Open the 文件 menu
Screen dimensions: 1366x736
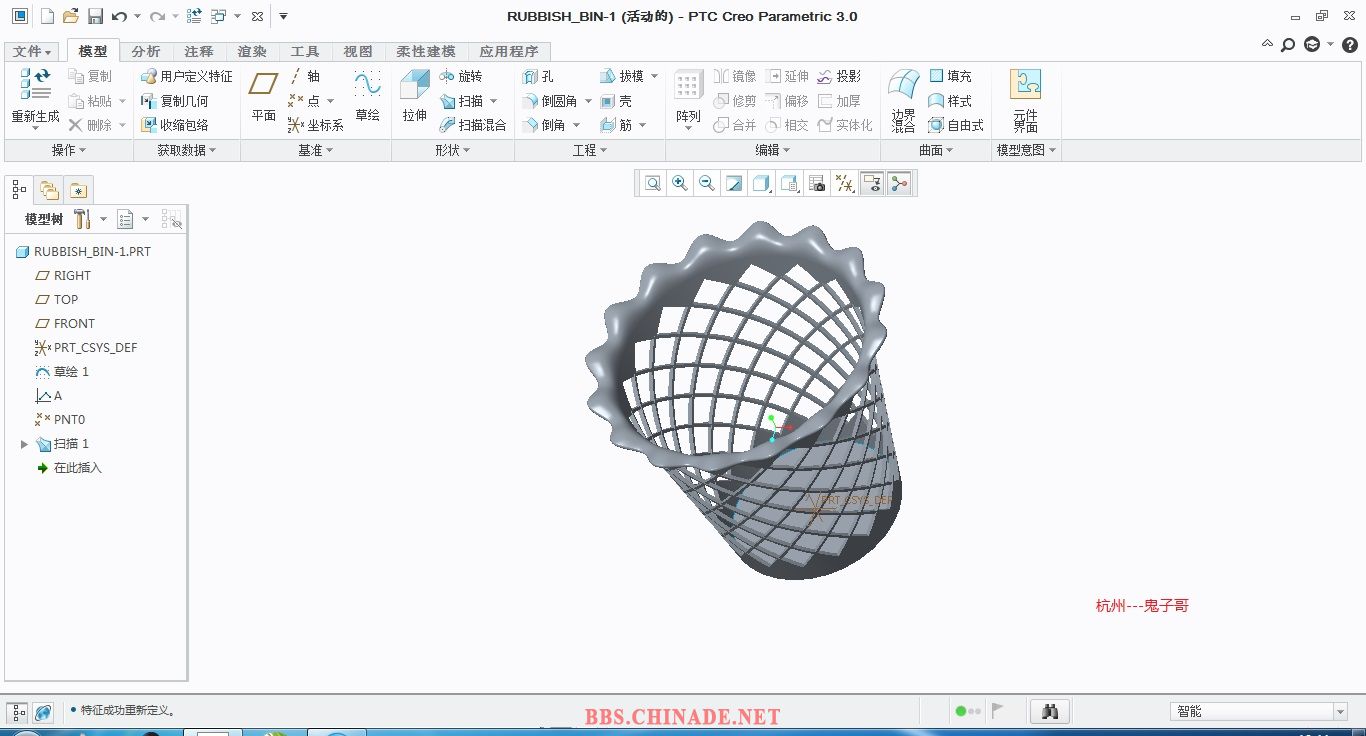(x=32, y=51)
